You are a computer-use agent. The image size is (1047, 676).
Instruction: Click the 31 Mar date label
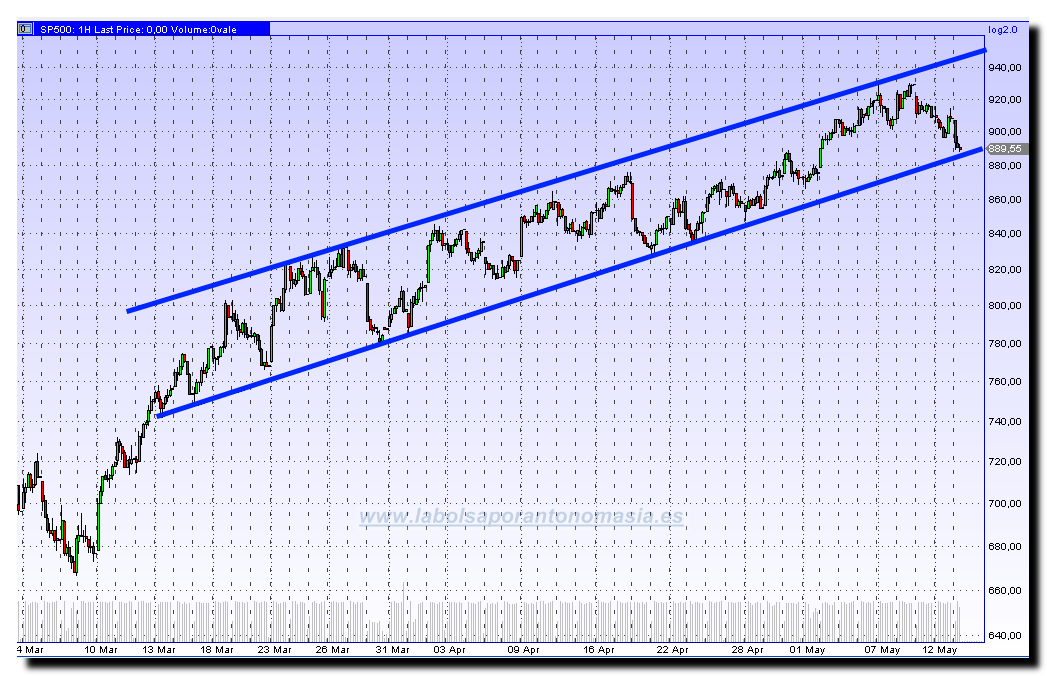391,649
